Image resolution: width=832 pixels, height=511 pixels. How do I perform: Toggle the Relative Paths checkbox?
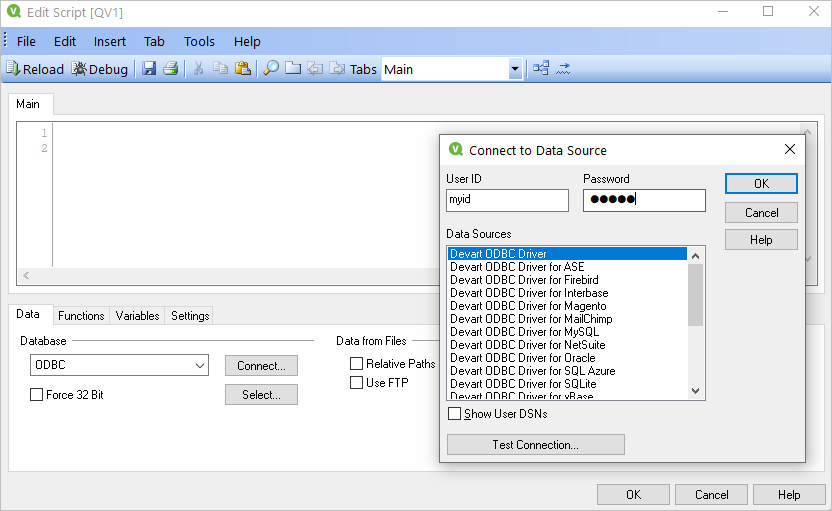pos(356,364)
